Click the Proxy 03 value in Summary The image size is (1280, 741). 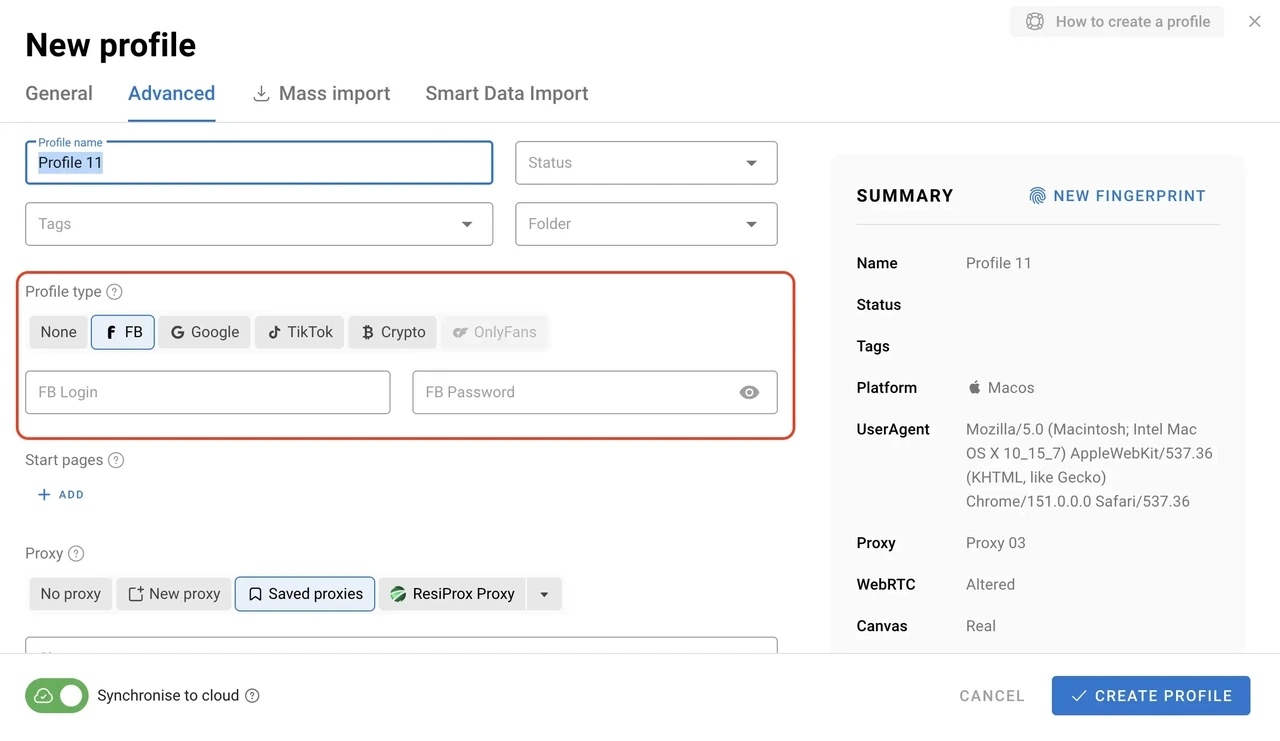tap(996, 543)
